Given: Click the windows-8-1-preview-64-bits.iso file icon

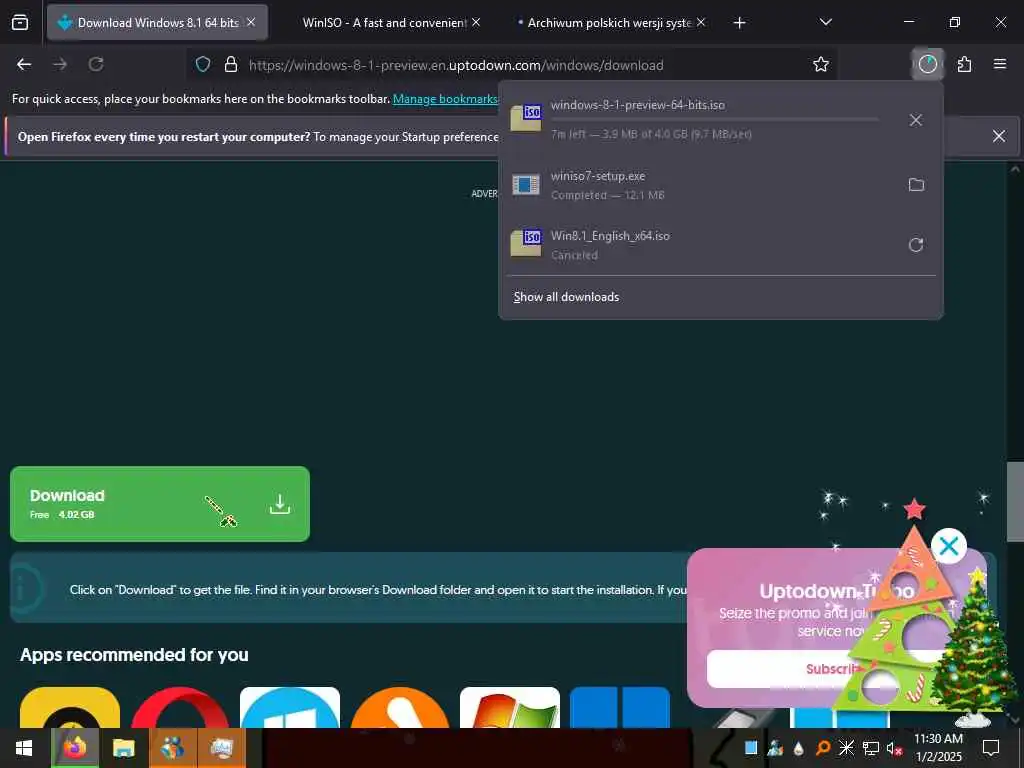Looking at the screenshot, I should coord(526,118).
